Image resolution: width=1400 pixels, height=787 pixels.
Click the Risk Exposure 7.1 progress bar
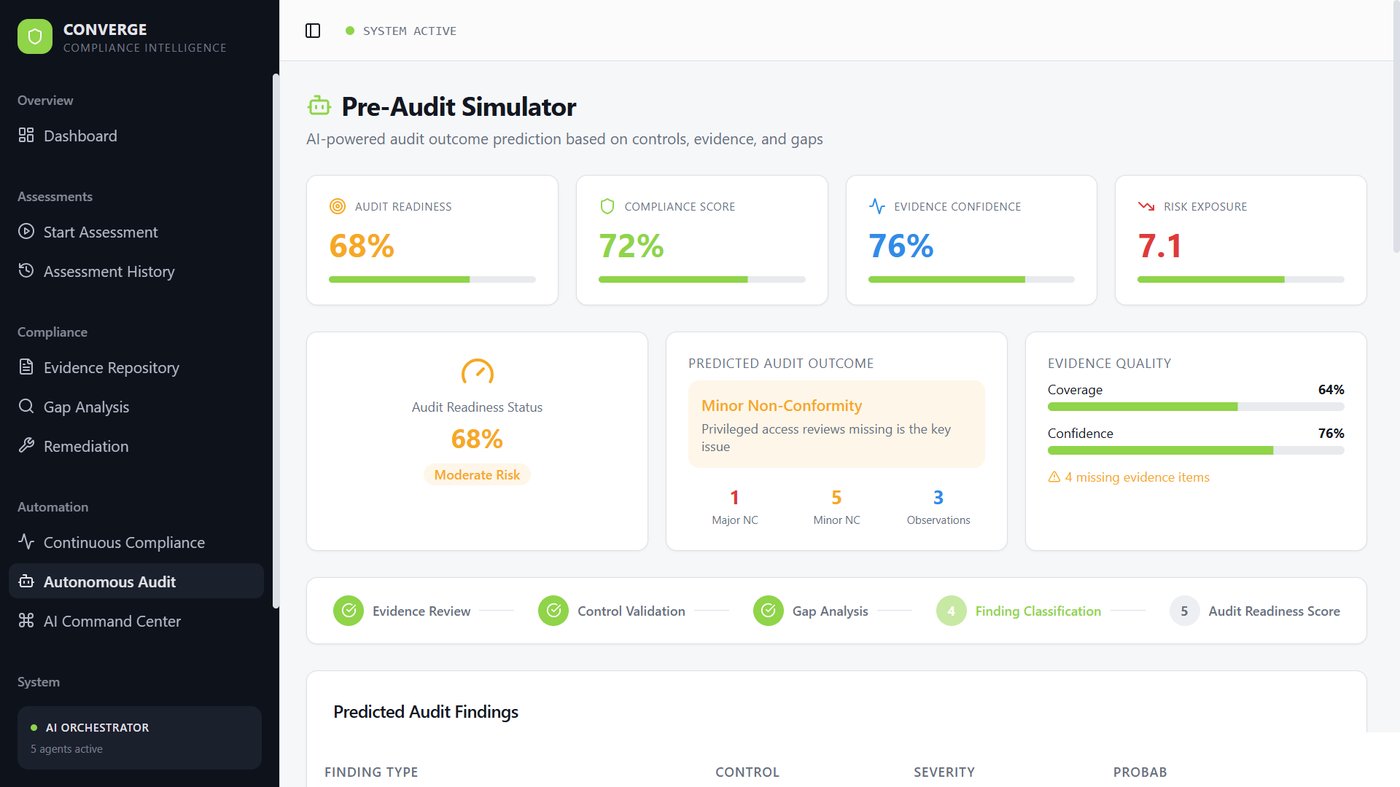click(x=1241, y=279)
